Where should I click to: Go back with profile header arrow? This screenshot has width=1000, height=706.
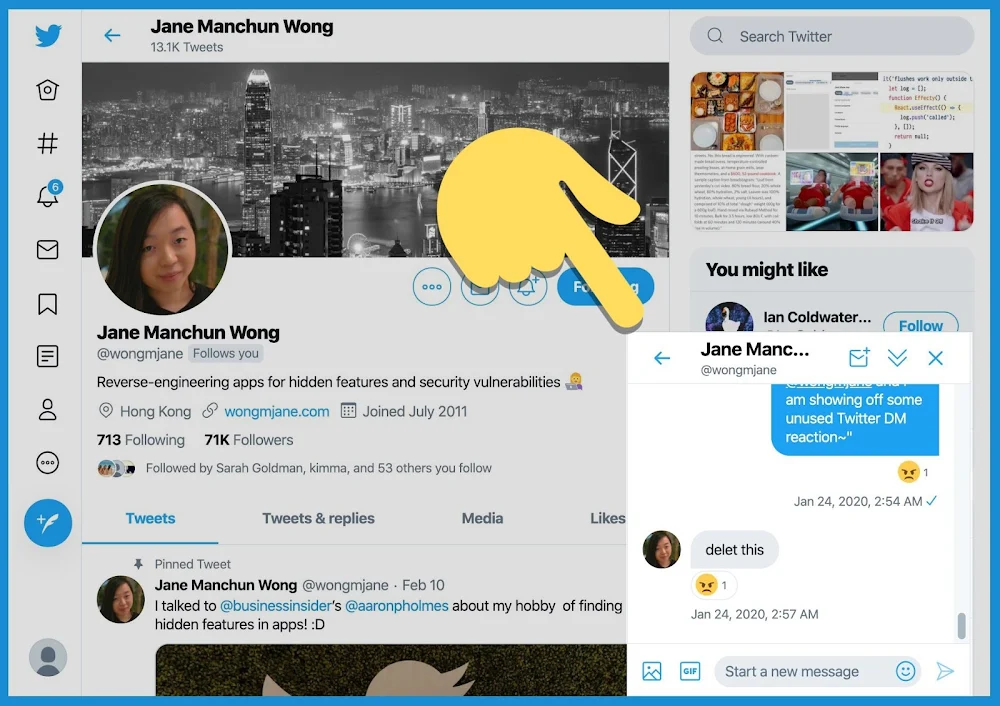(112, 35)
